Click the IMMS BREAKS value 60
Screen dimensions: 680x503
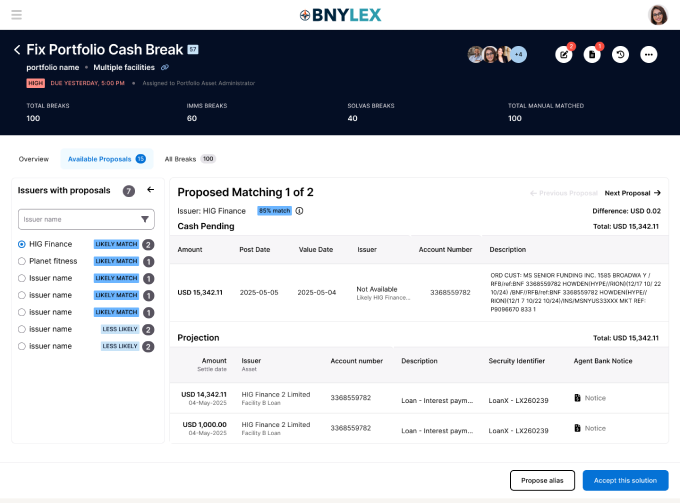click(x=192, y=118)
